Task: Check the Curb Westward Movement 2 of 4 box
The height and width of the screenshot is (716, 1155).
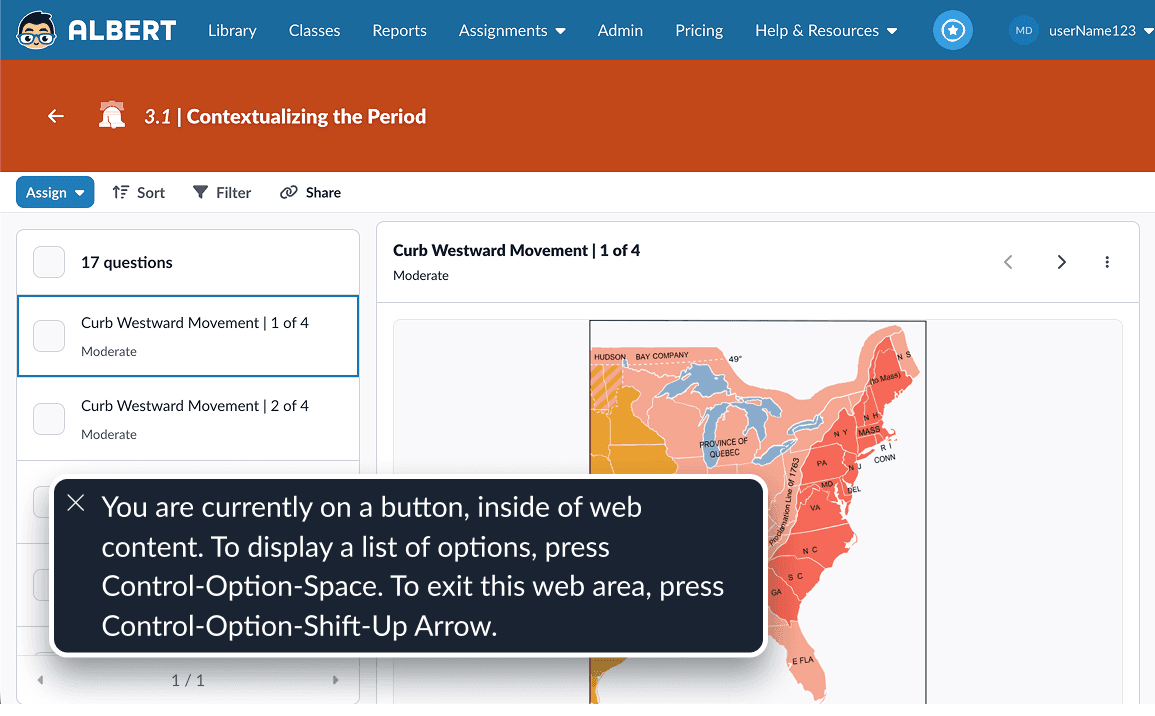Action: 49,419
